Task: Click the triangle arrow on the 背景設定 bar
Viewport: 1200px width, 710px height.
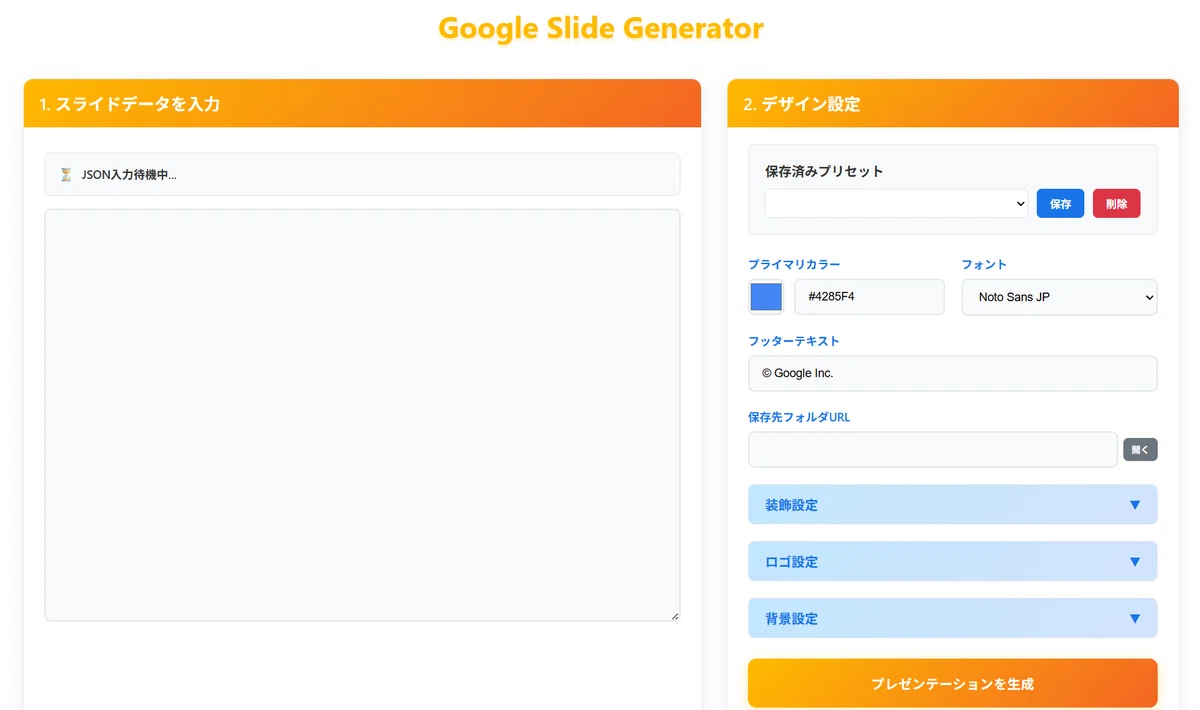Action: pos(1134,619)
